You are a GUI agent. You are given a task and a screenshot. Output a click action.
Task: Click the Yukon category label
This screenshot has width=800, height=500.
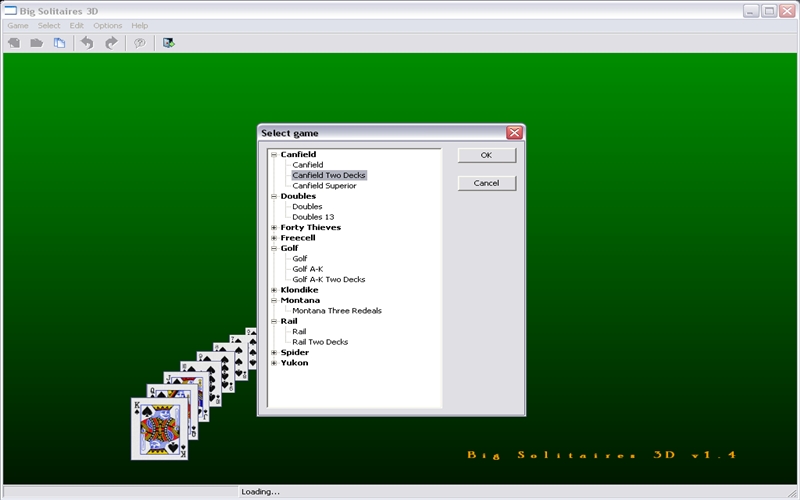coord(294,363)
